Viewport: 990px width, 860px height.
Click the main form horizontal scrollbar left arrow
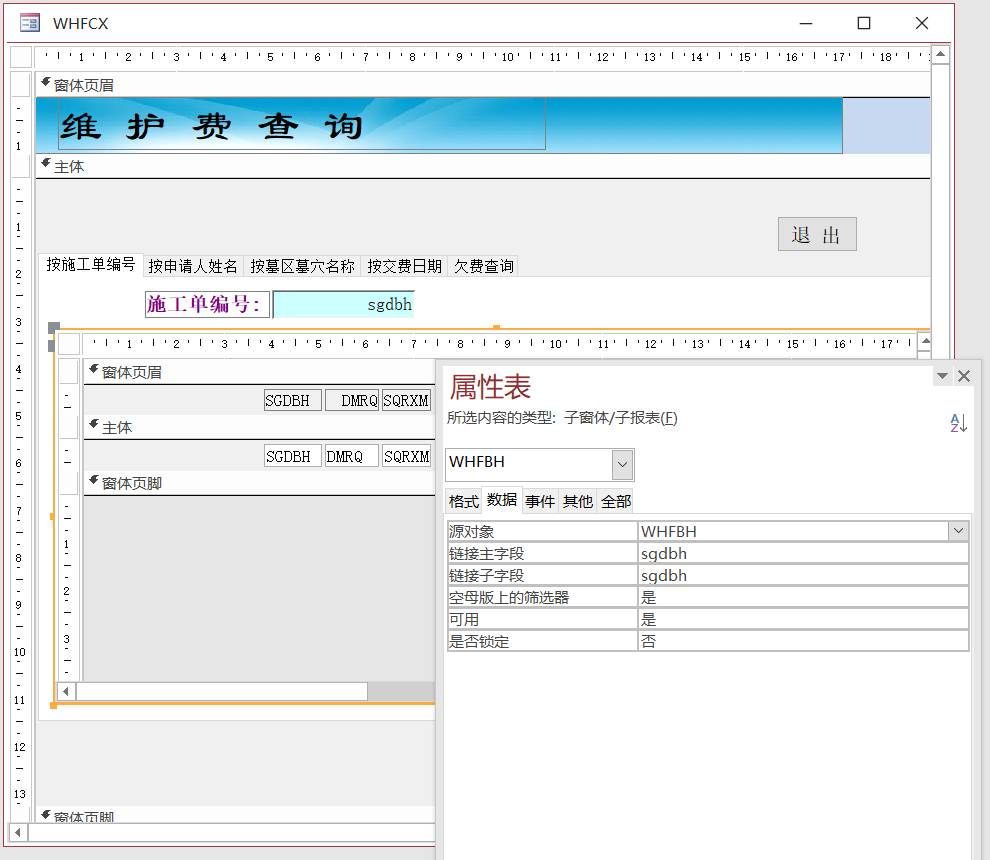tap(19, 832)
